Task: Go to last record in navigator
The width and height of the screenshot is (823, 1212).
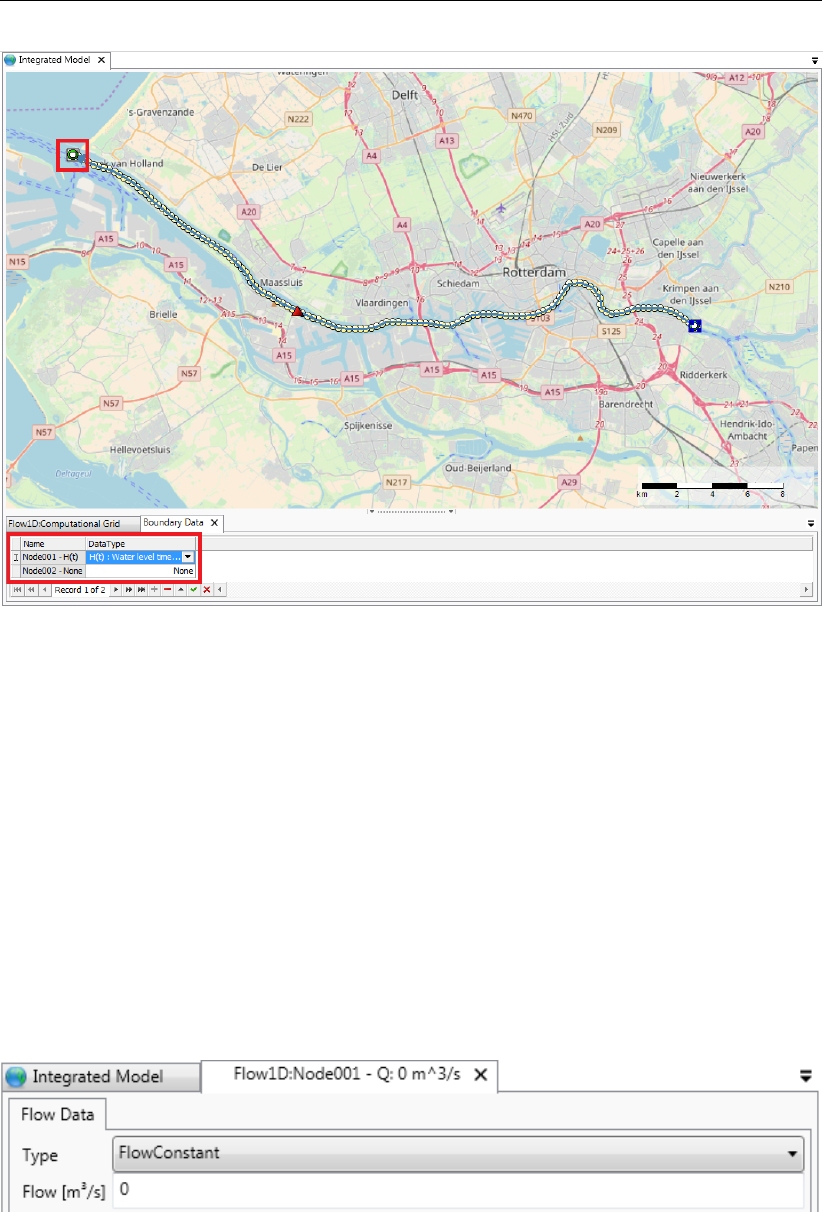Action: point(141,590)
